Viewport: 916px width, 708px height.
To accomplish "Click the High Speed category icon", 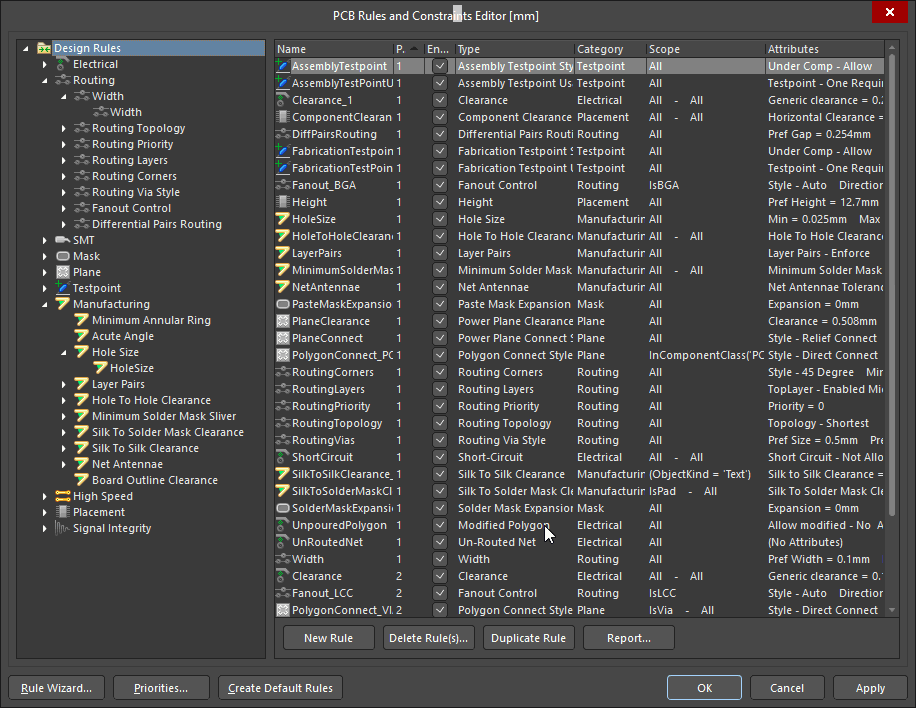I will click(x=63, y=496).
